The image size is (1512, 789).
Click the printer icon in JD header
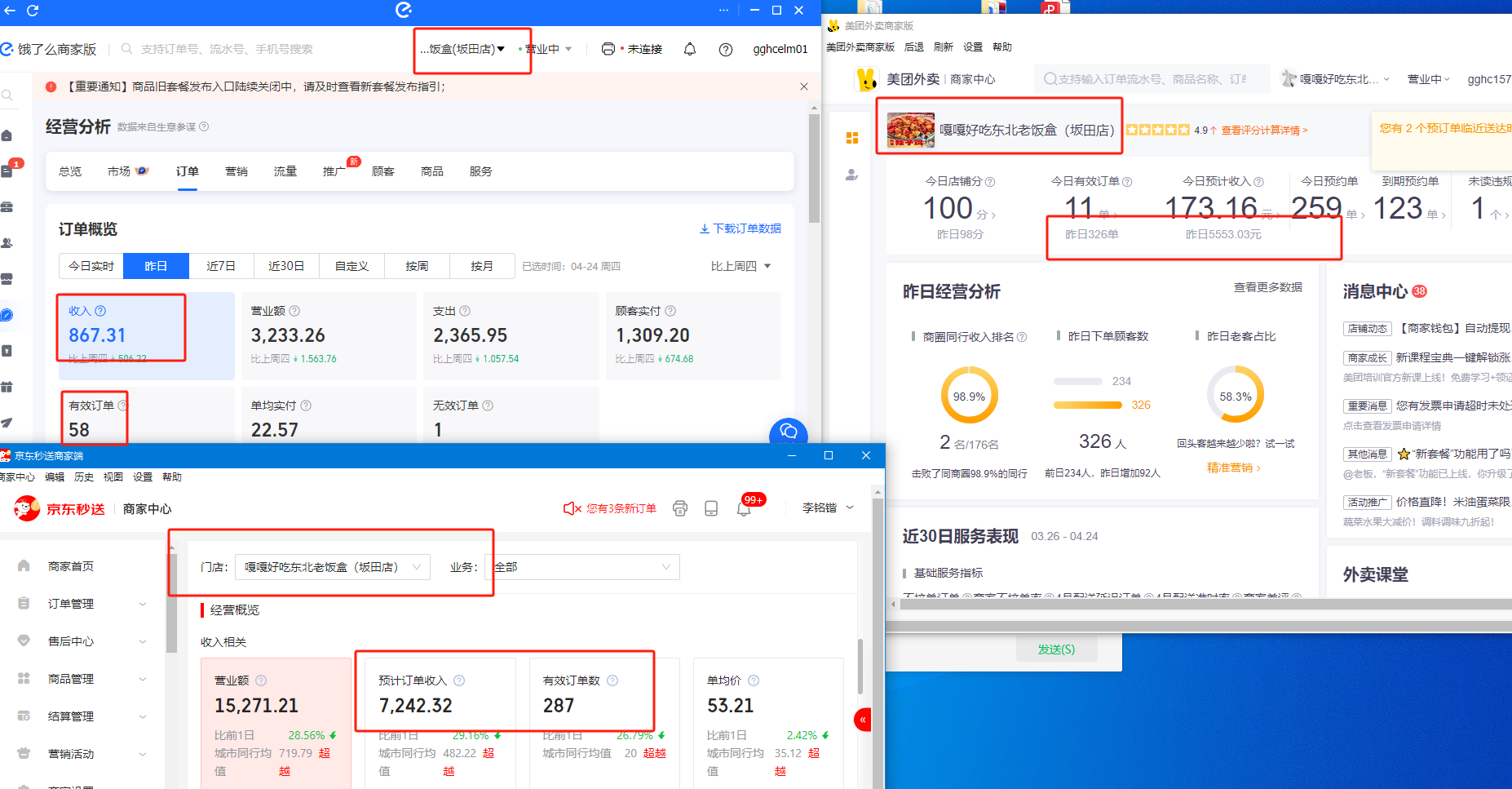[x=680, y=508]
